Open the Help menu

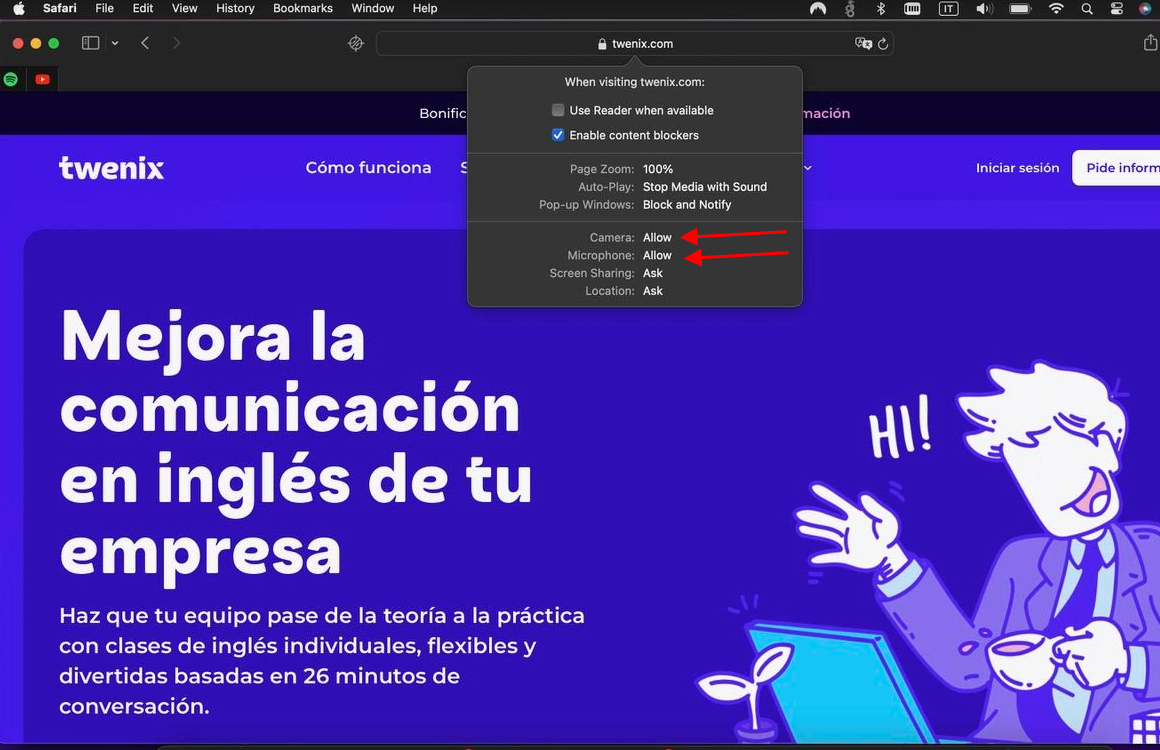click(x=425, y=8)
